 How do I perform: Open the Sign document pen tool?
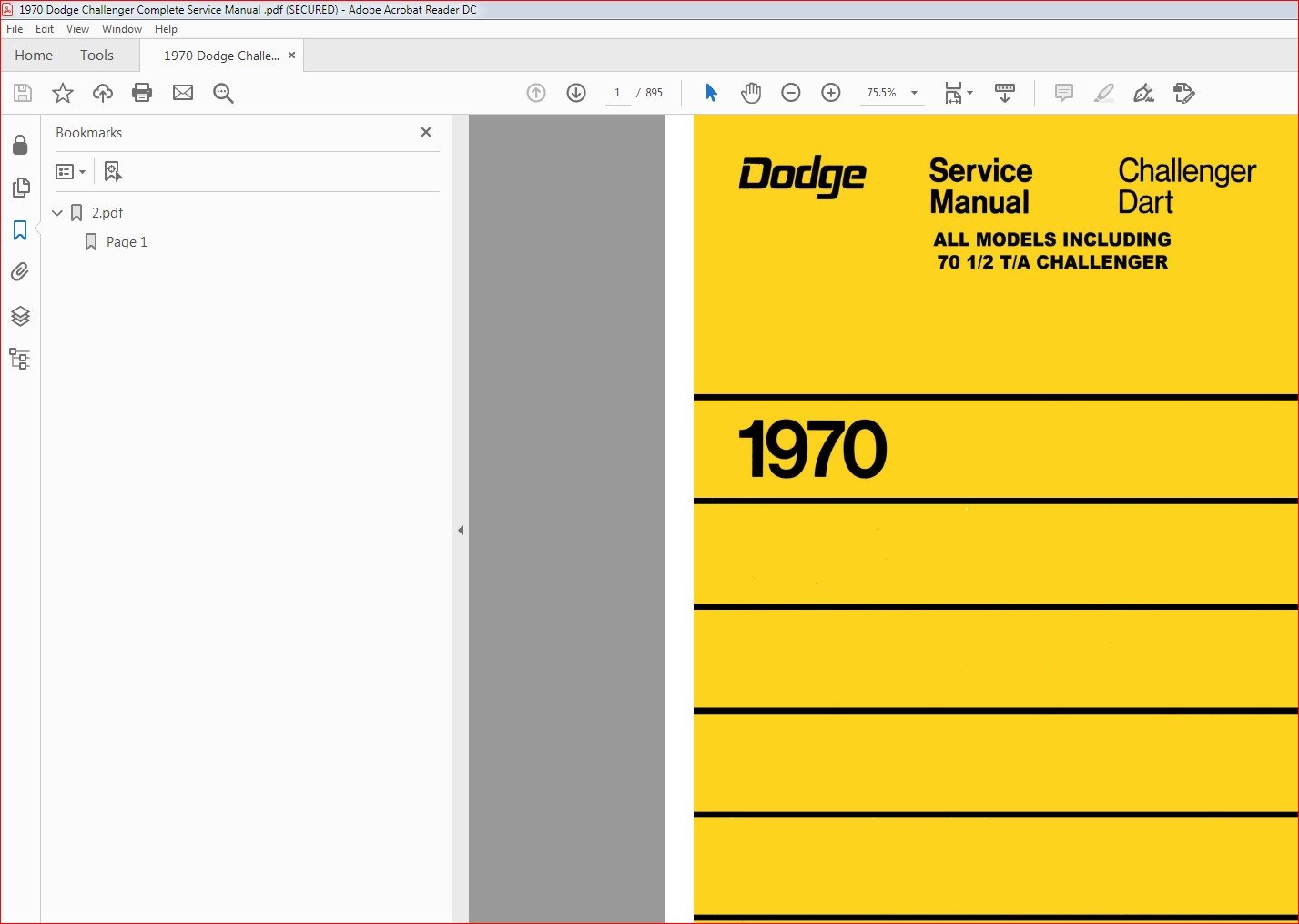coord(1144,93)
